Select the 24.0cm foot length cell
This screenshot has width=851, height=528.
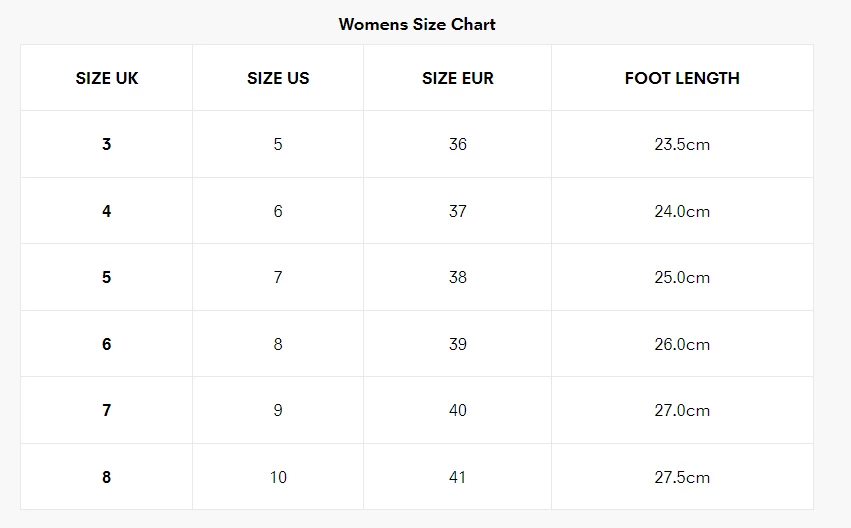[682, 211]
